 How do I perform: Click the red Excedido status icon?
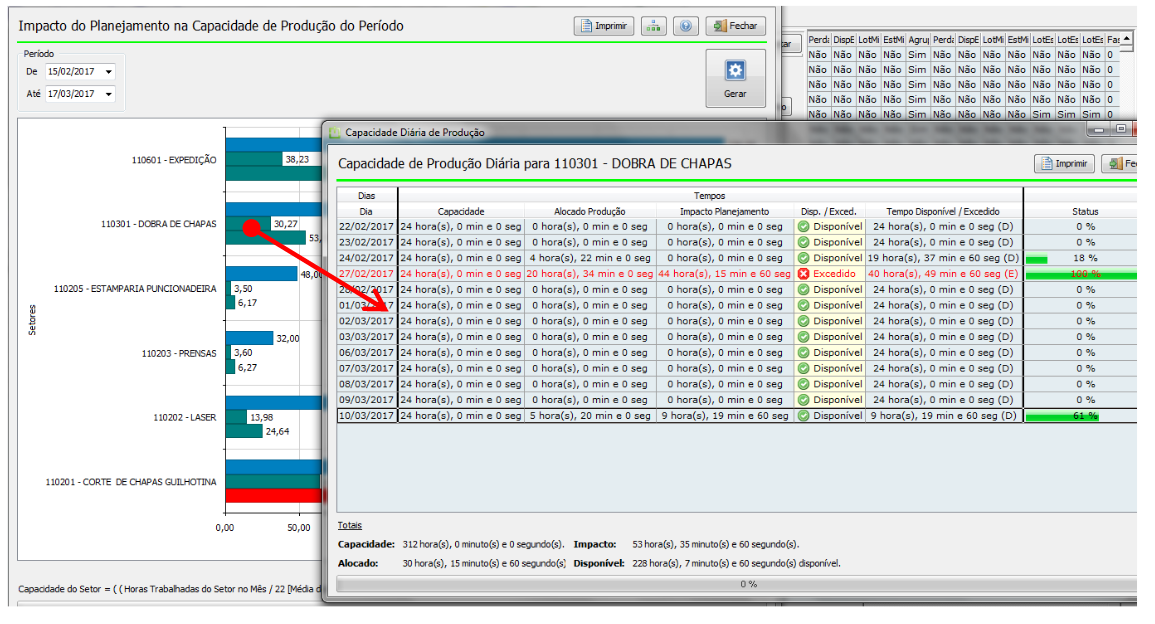[803, 274]
